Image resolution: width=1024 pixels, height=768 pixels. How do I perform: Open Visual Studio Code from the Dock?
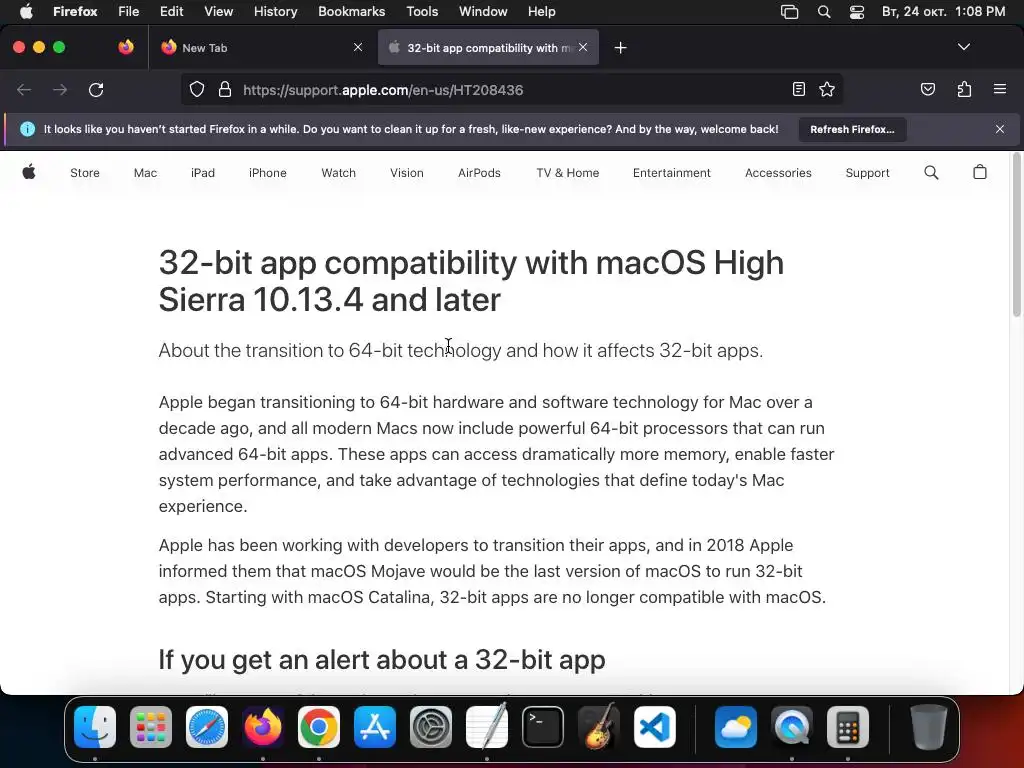click(654, 727)
